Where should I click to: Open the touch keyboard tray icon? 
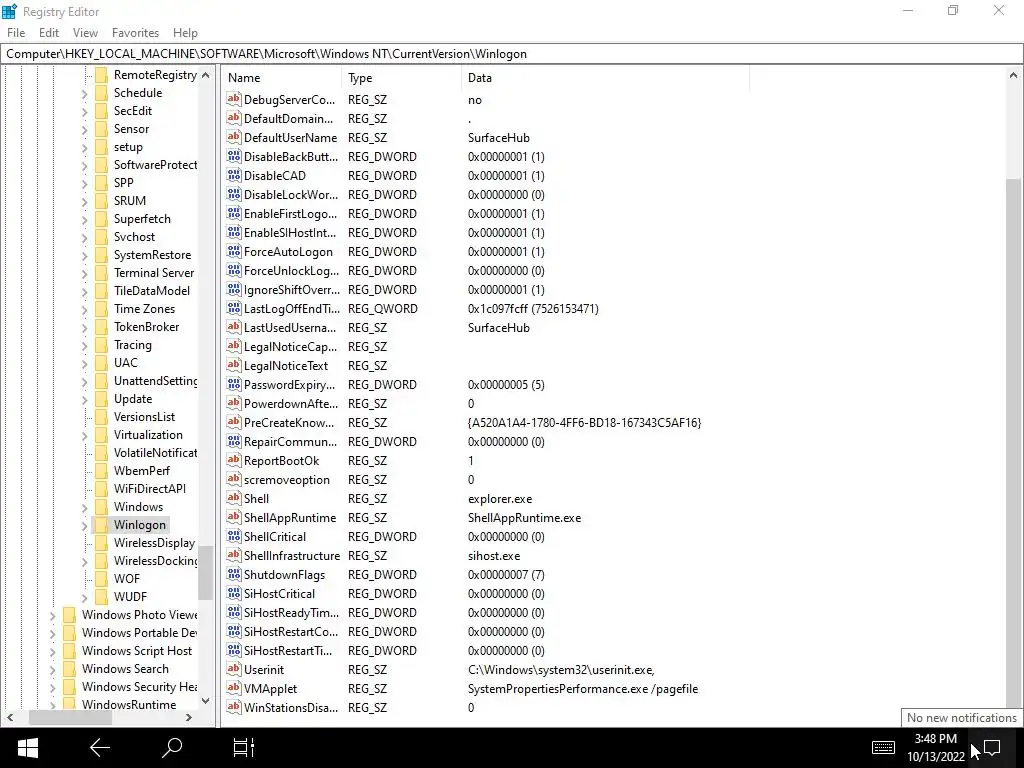(x=883, y=747)
